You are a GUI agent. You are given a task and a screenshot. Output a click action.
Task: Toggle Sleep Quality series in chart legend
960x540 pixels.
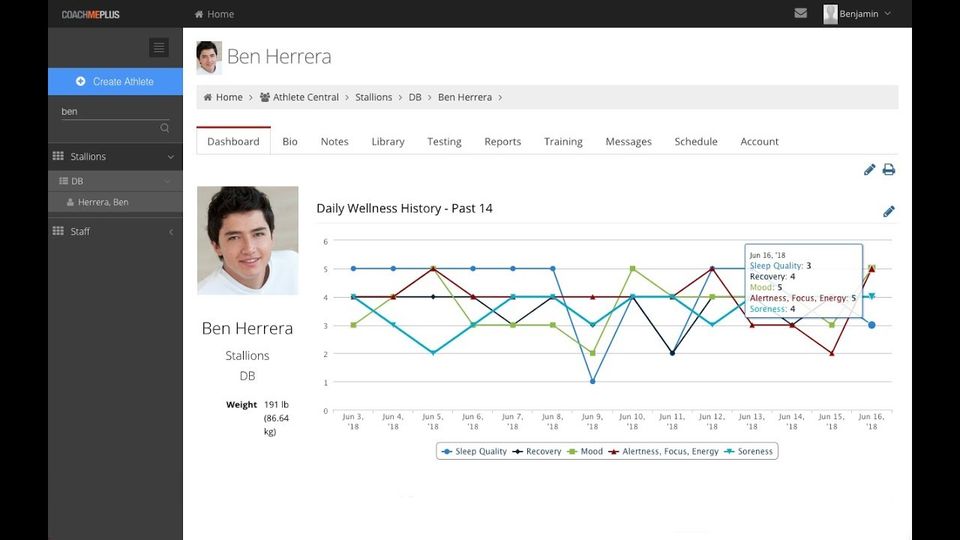coord(474,452)
